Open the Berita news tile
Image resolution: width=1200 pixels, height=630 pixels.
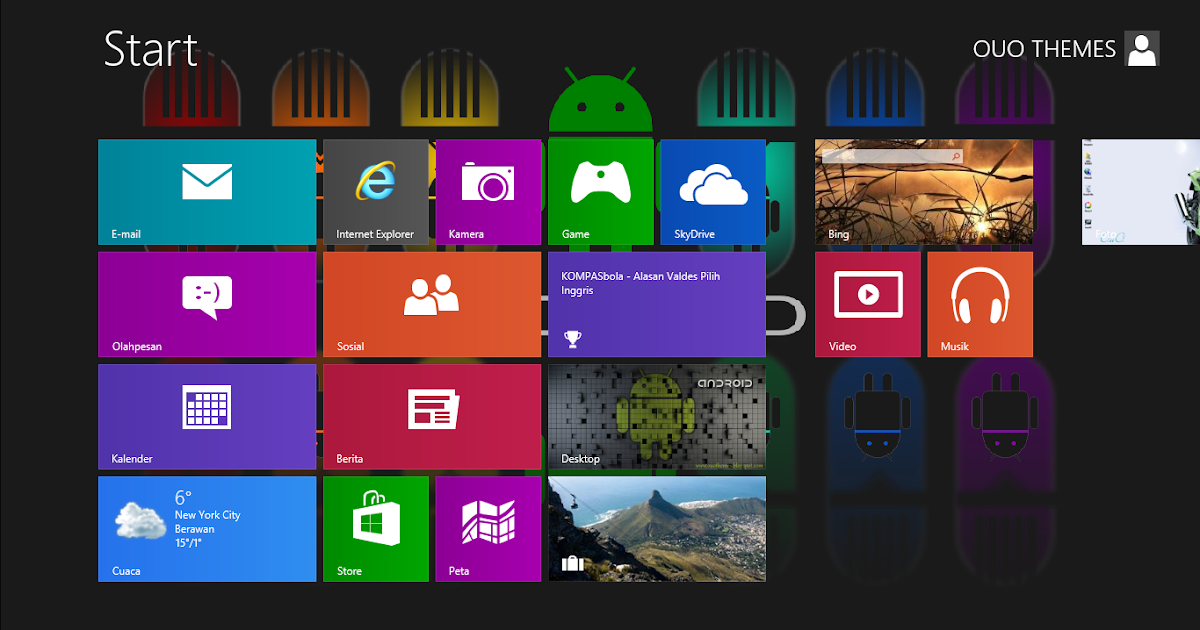click(x=432, y=417)
